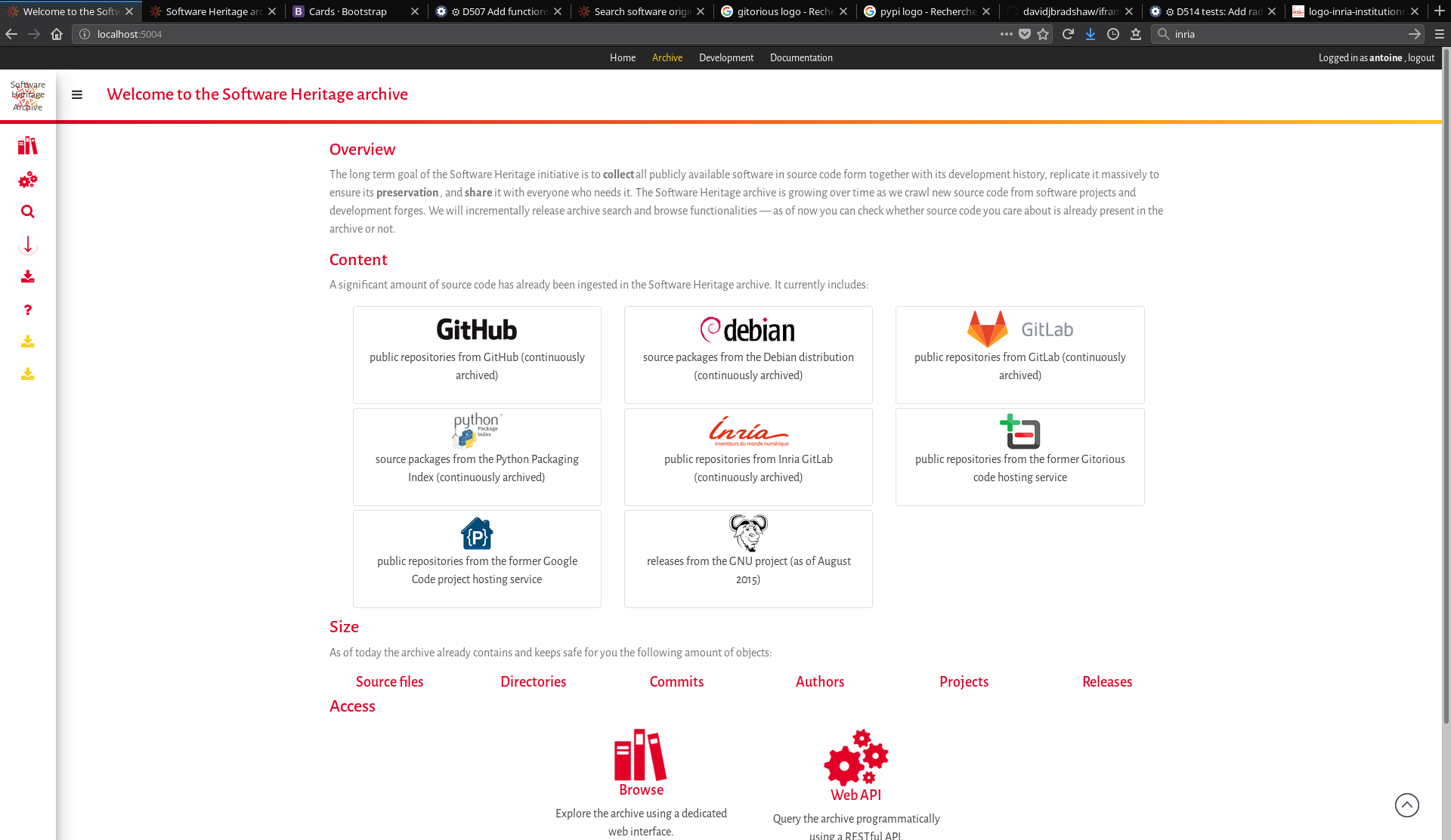Select the Archive nav item
This screenshot has height=840, width=1451.
667,57
